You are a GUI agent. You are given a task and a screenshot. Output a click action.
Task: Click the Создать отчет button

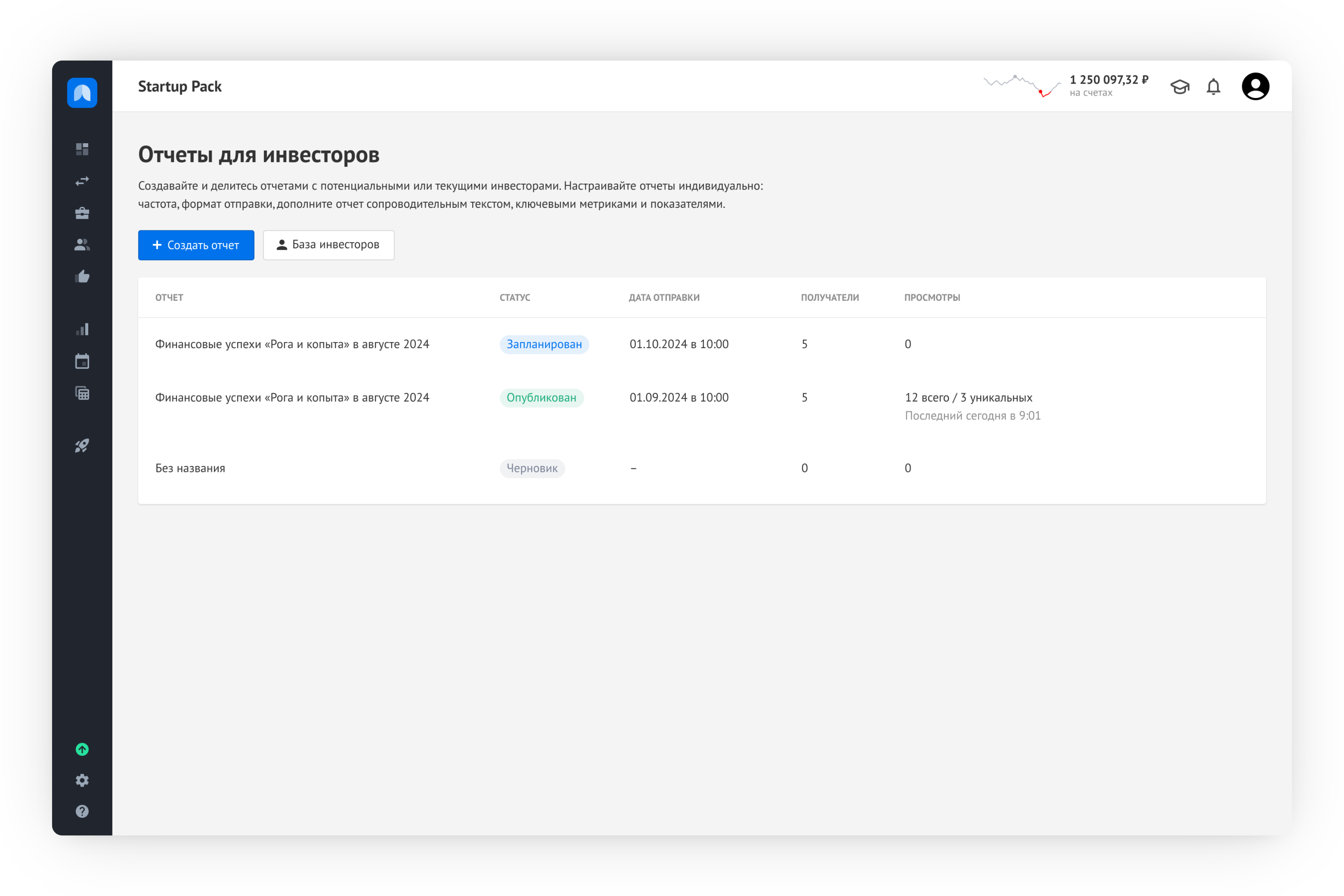point(196,245)
